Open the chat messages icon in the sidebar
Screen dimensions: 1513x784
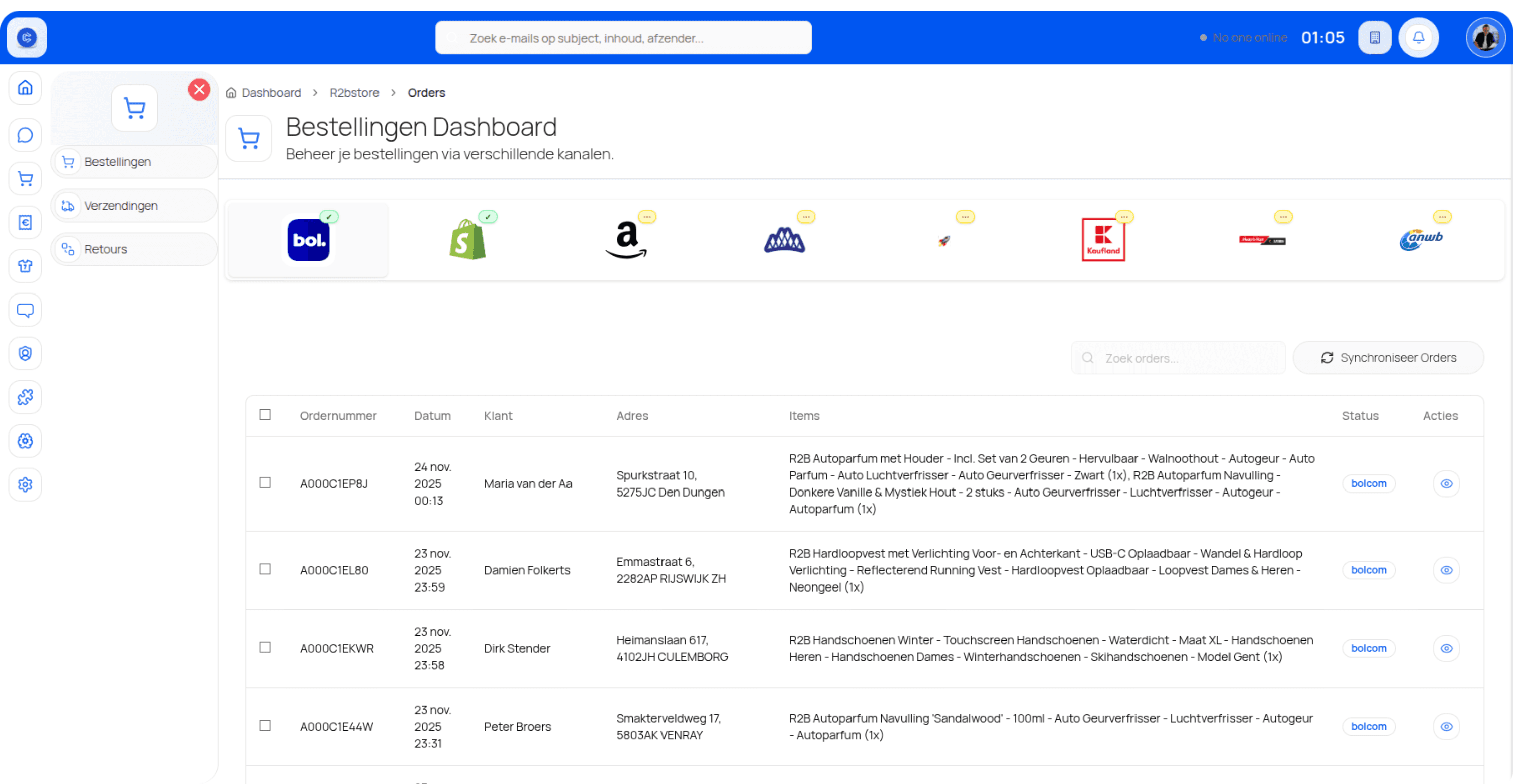(25, 135)
